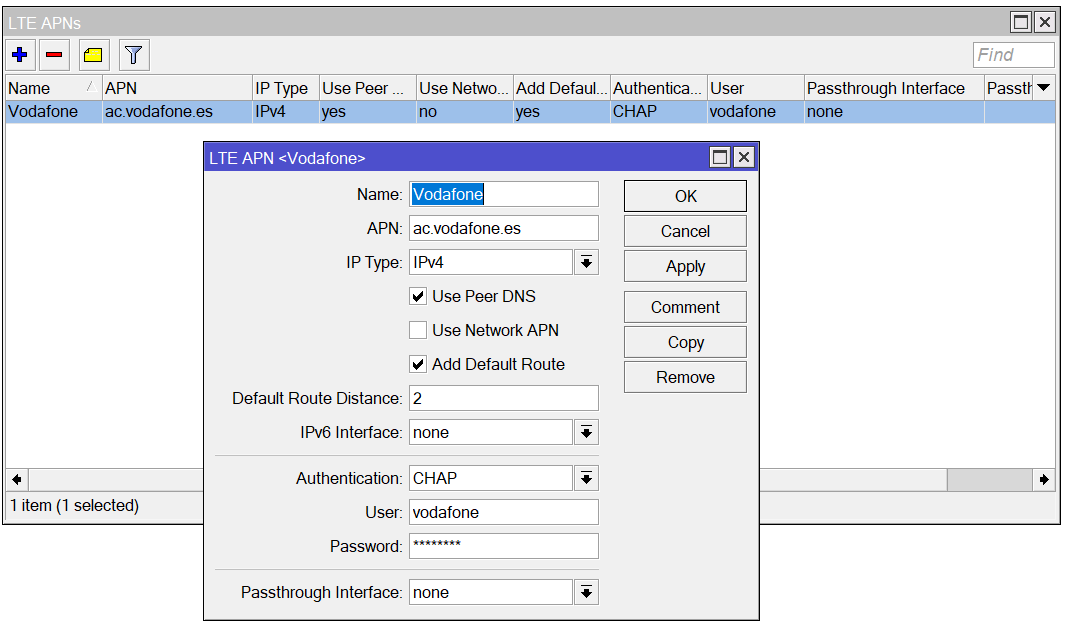Open the Authentication dropdown

(x=586, y=478)
